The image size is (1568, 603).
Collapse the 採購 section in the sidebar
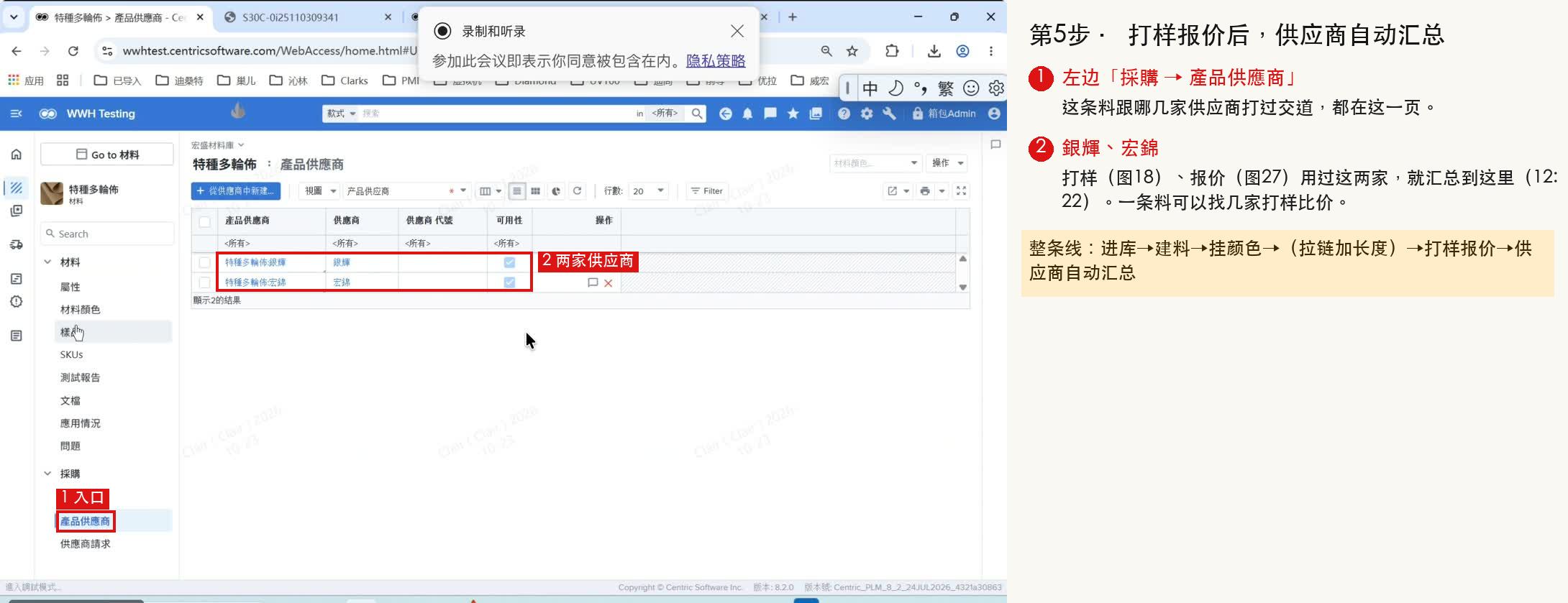click(47, 474)
